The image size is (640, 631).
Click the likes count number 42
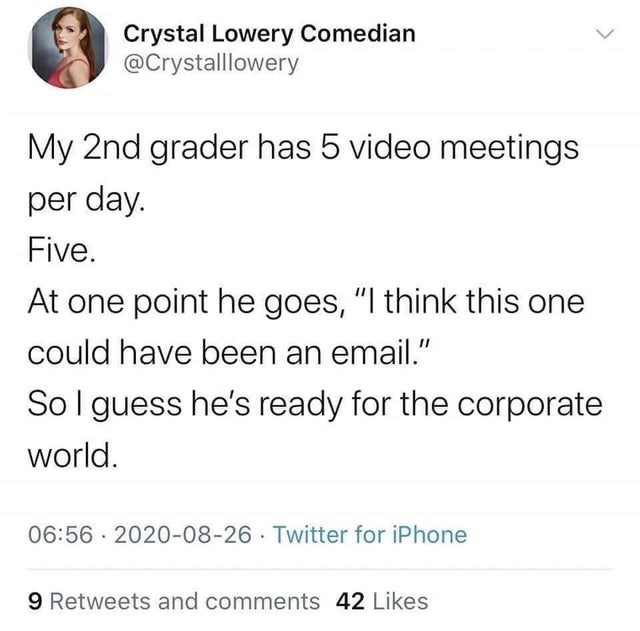click(x=350, y=601)
